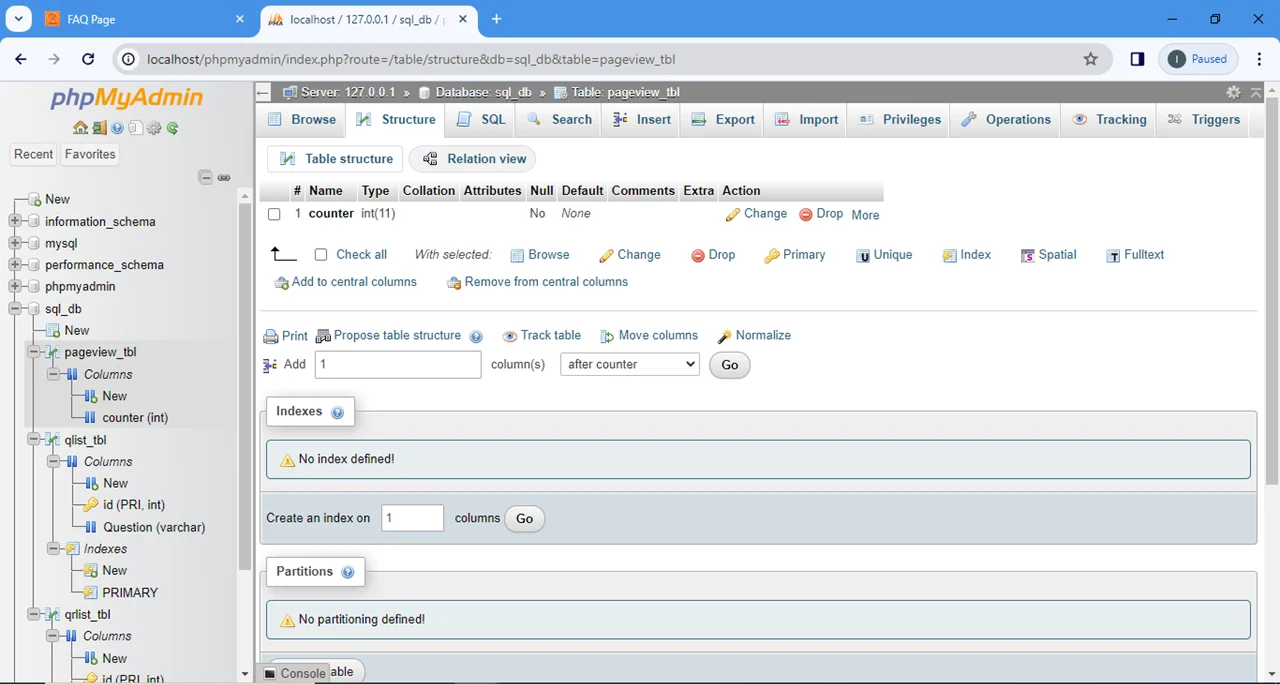Go to phpMyAdmin home via house icon
This screenshot has height=684, width=1280.
coord(80,128)
